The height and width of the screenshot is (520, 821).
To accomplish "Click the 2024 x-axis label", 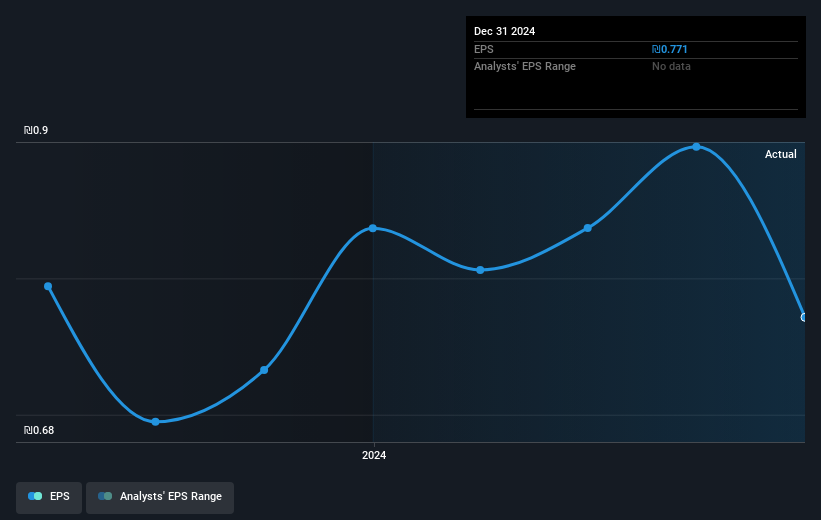I will 374,455.
